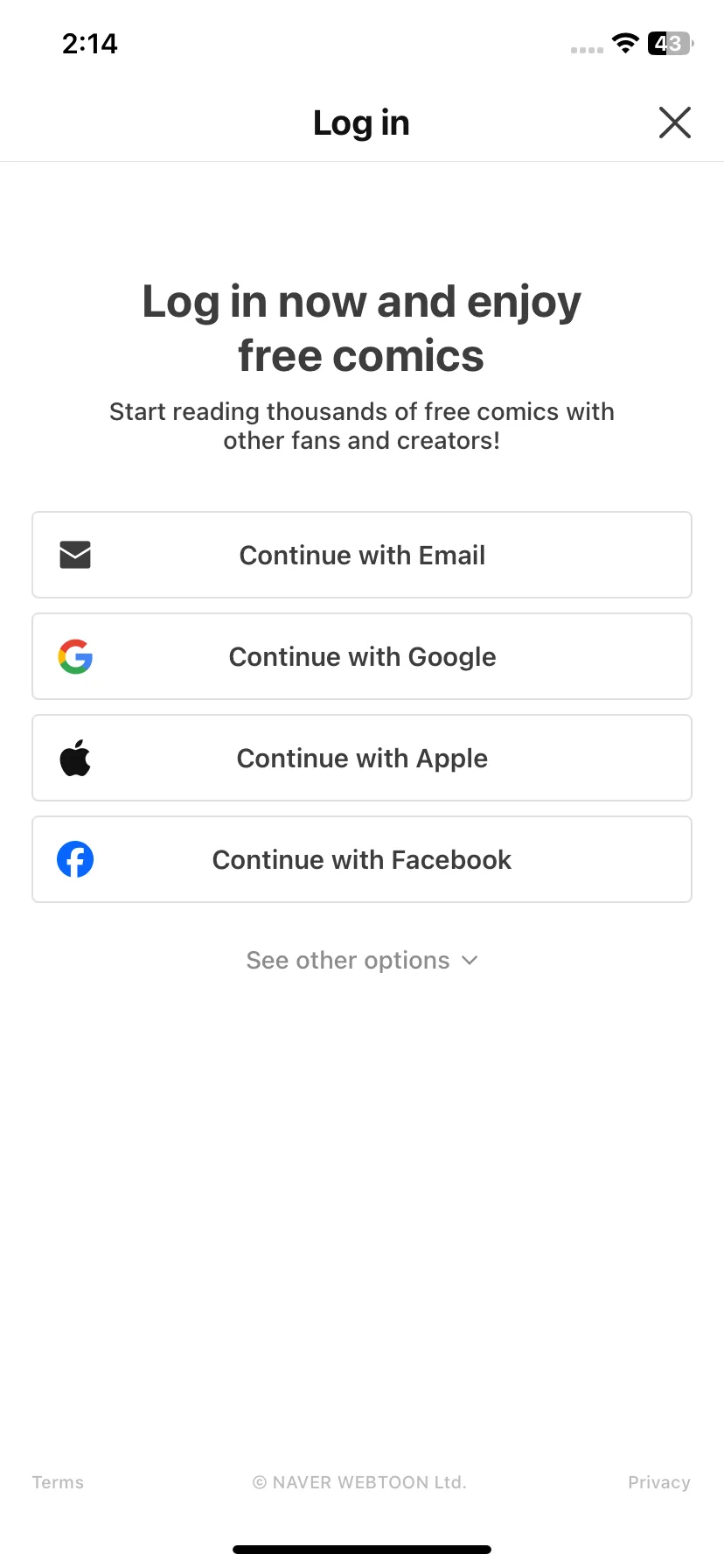
Task: Tap the envelope icon for Email login
Action: point(75,555)
